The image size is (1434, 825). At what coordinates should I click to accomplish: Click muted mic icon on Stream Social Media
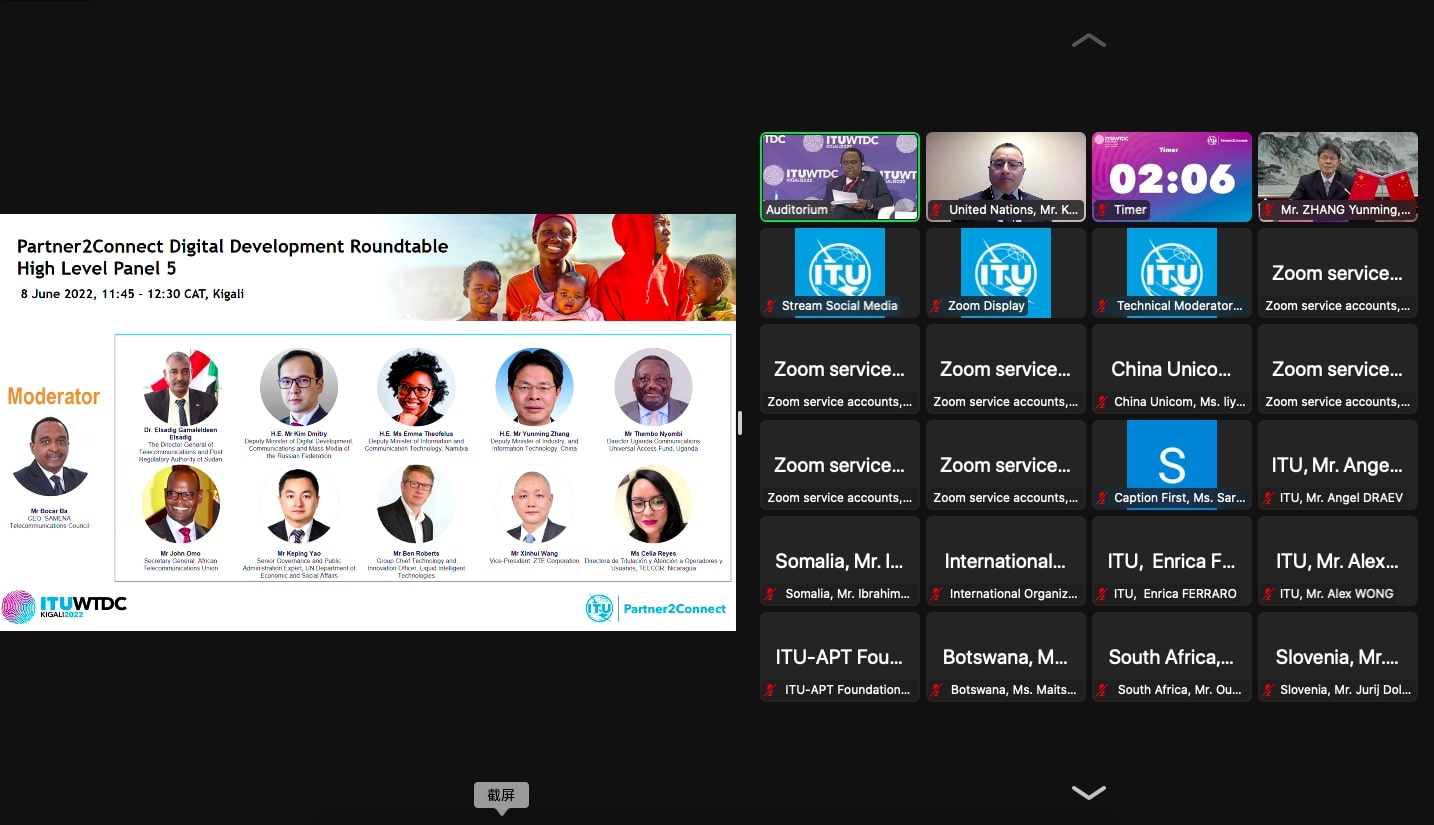pyautogui.click(x=771, y=306)
